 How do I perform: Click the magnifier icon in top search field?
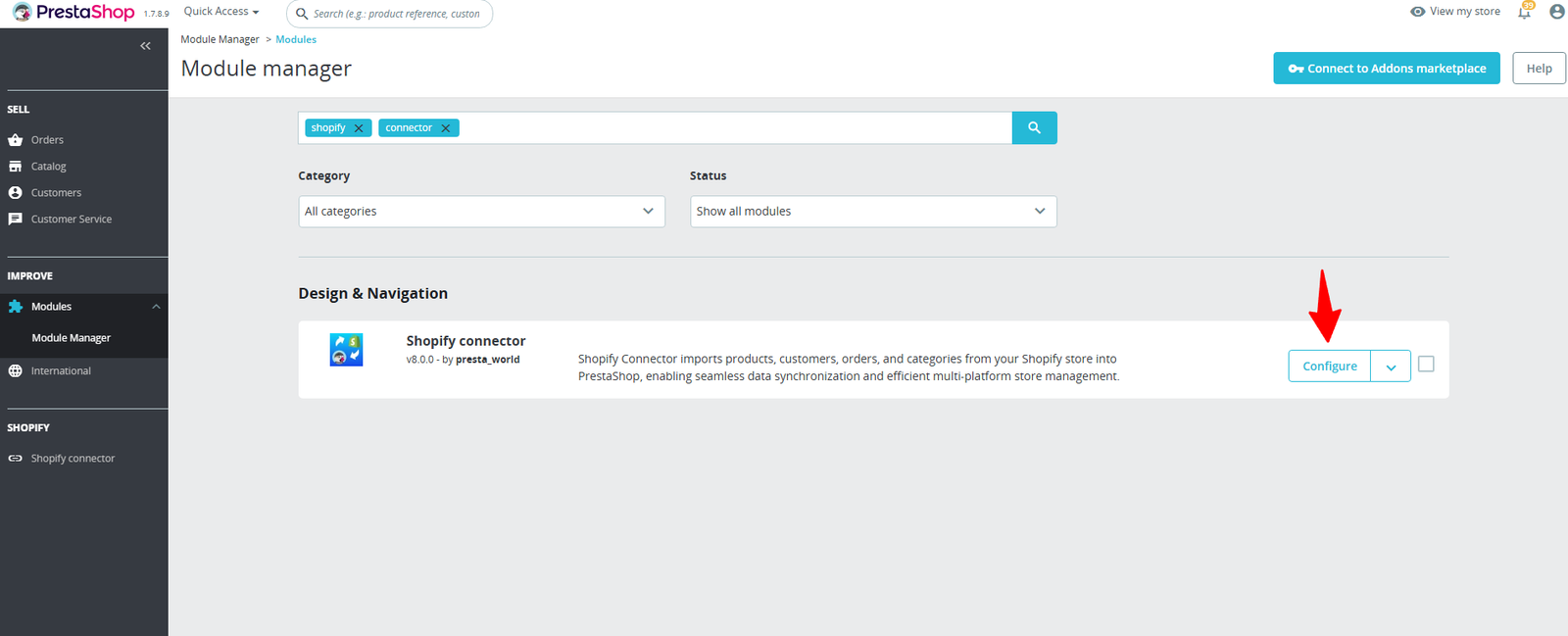point(302,14)
